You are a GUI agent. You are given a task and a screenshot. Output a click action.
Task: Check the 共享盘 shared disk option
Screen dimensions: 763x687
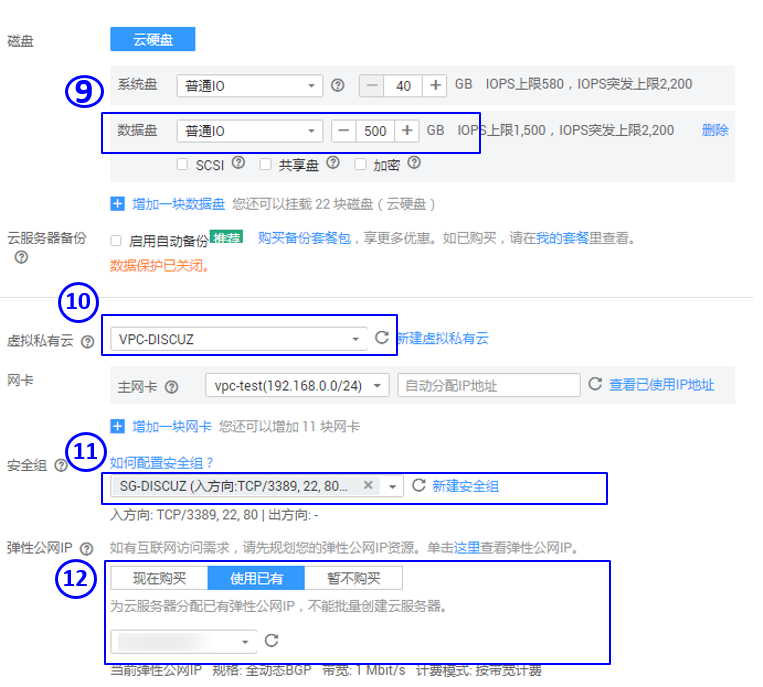[266, 164]
